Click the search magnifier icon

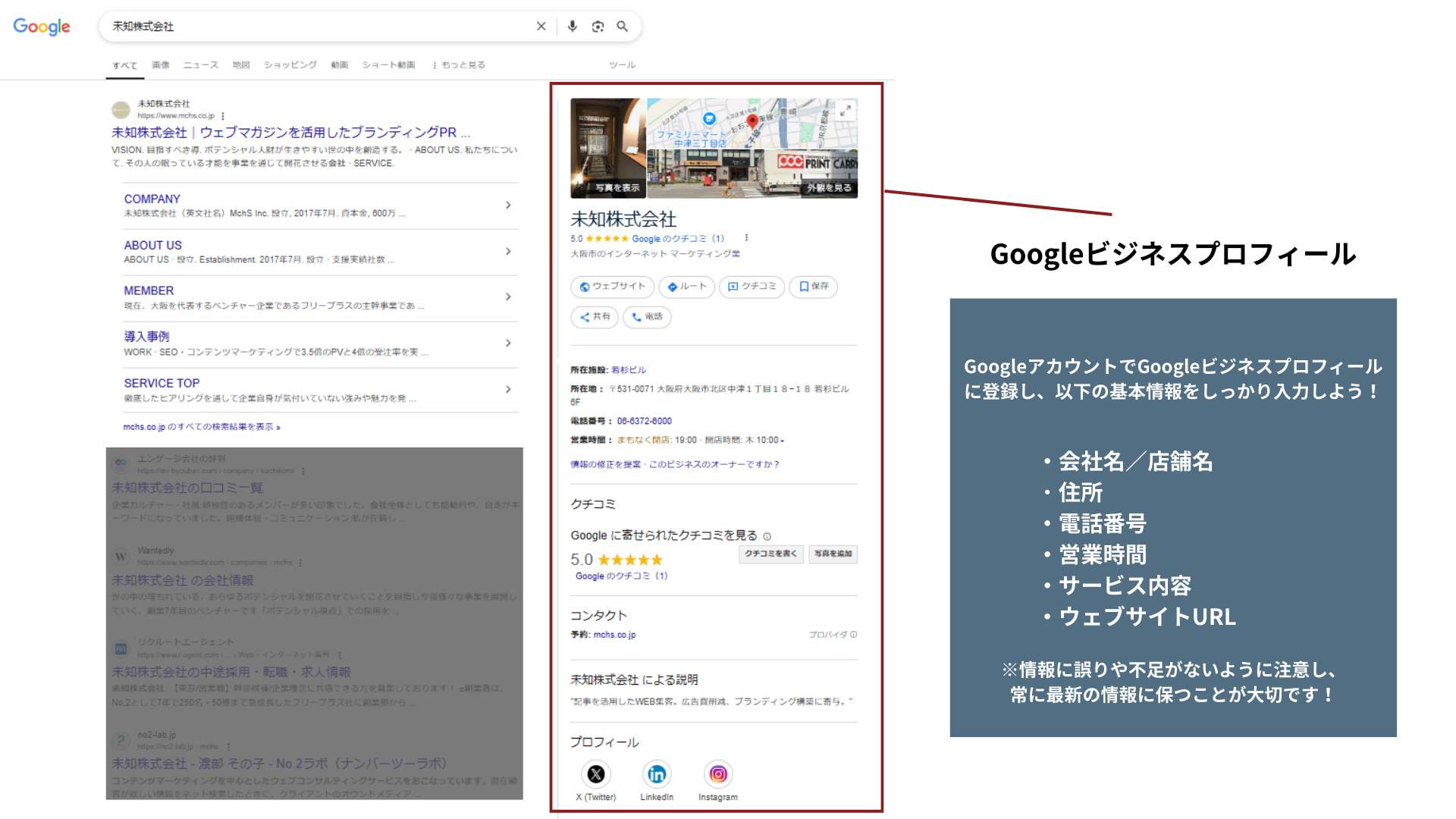tap(623, 26)
